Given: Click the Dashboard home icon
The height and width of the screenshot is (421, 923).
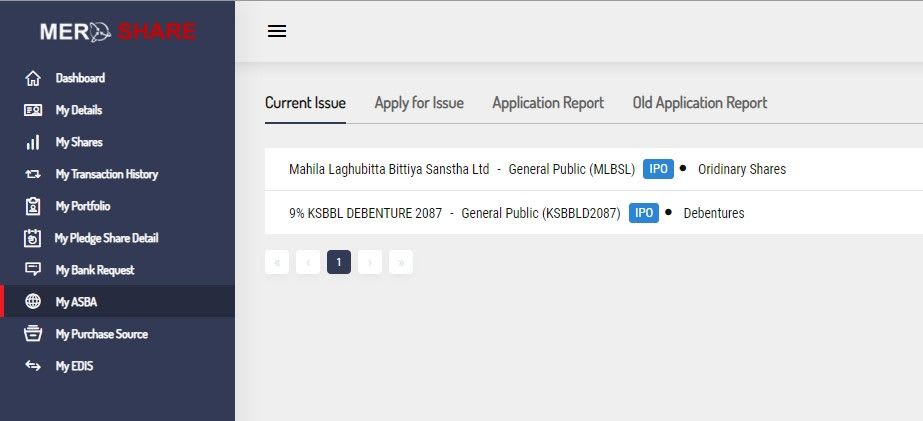Looking at the screenshot, I should [x=33, y=78].
